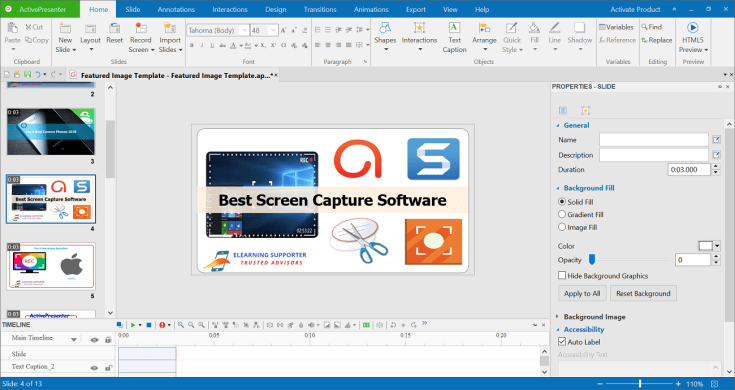Image resolution: width=735 pixels, height=390 pixels.
Task: Increase font size with grow icon
Action: click(284, 30)
